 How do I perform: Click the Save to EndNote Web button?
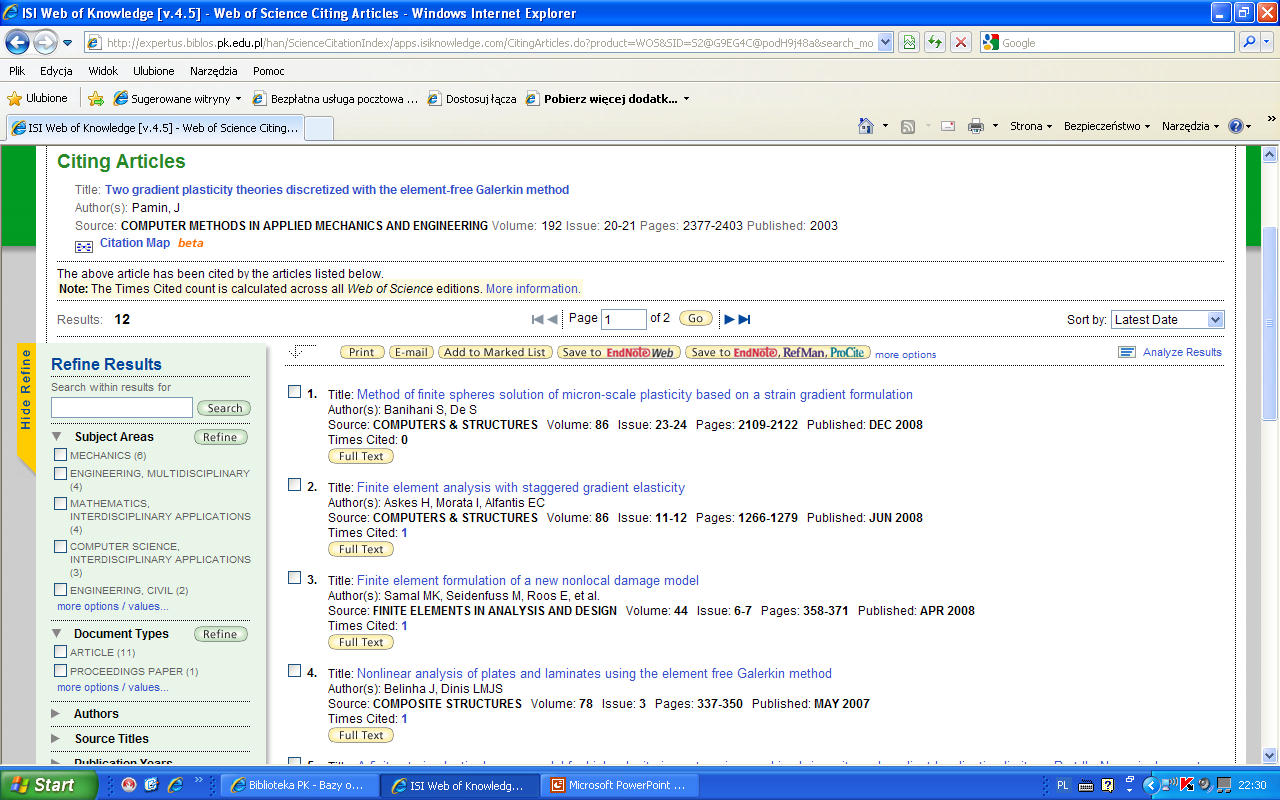pyautogui.click(x=618, y=352)
